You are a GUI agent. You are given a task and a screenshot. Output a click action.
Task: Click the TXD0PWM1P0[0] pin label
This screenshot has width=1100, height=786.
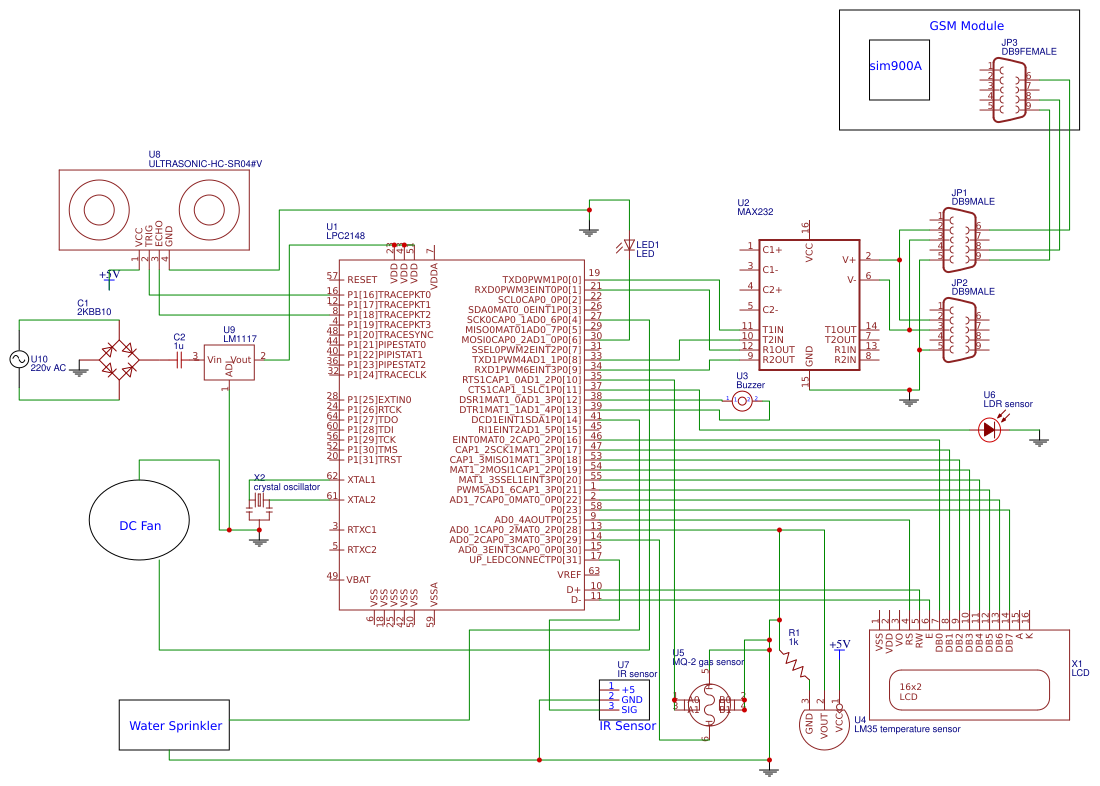[x=542, y=280]
